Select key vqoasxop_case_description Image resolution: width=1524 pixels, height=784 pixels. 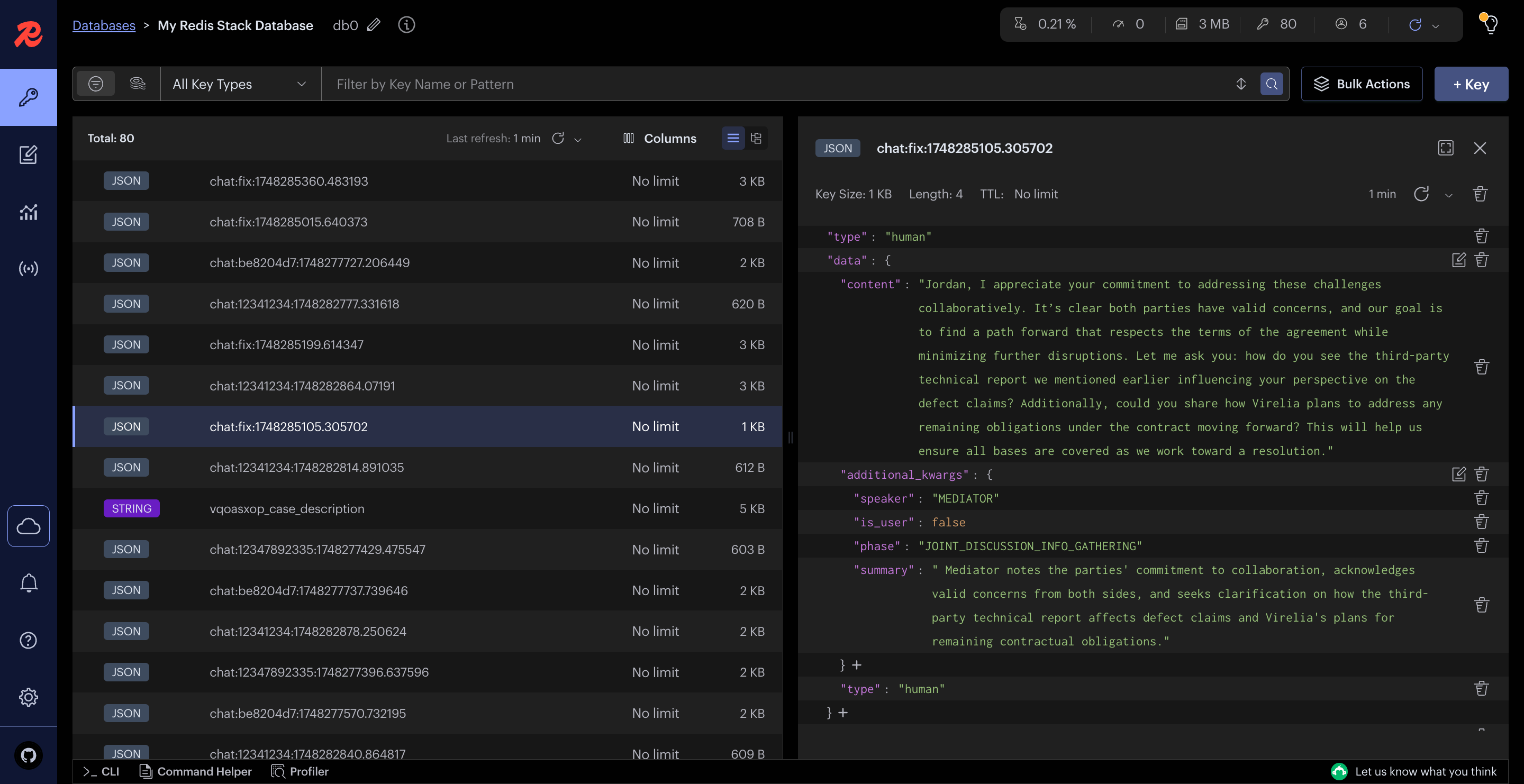pos(427,508)
